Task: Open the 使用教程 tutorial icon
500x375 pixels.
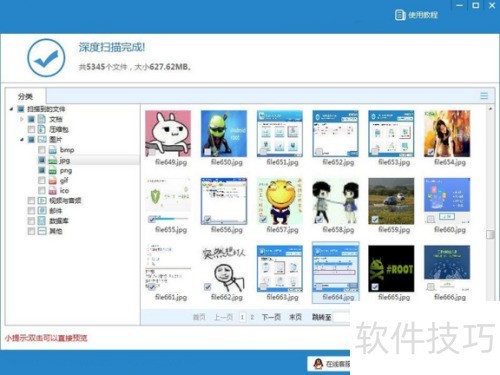Action: pyautogui.click(x=399, y=15)
